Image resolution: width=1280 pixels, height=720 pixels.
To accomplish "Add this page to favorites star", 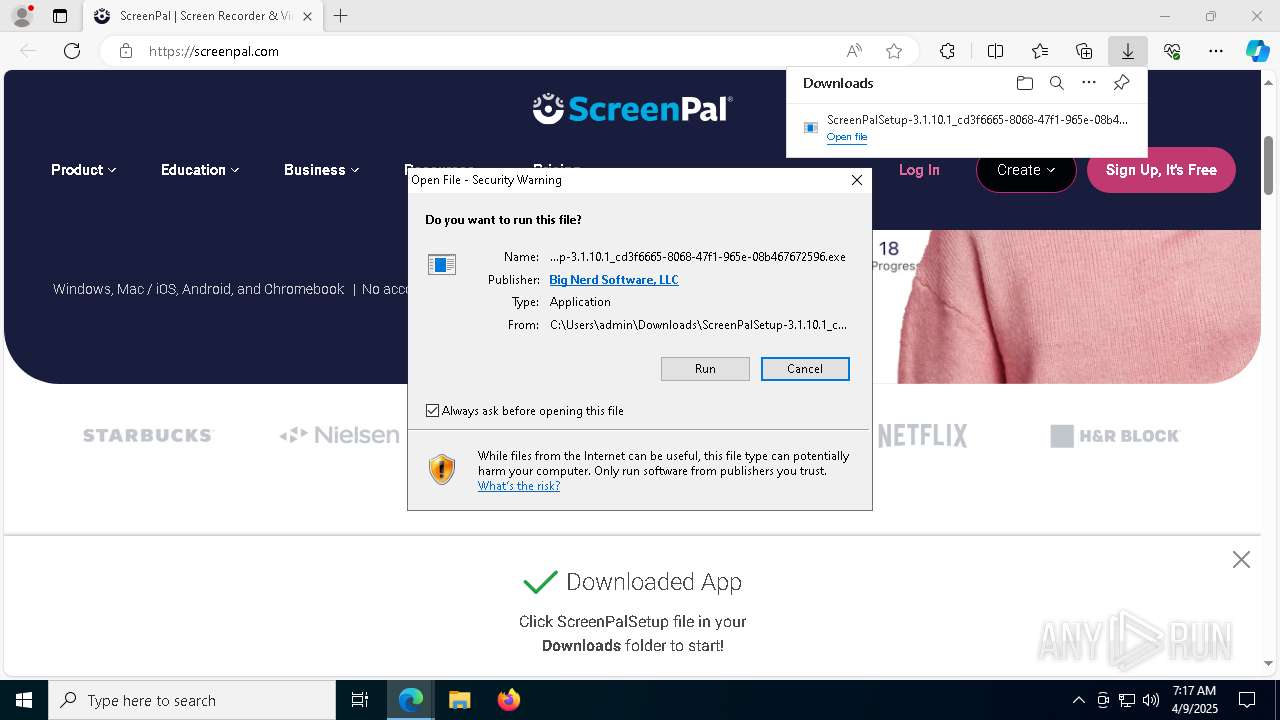I will [894, 51].
